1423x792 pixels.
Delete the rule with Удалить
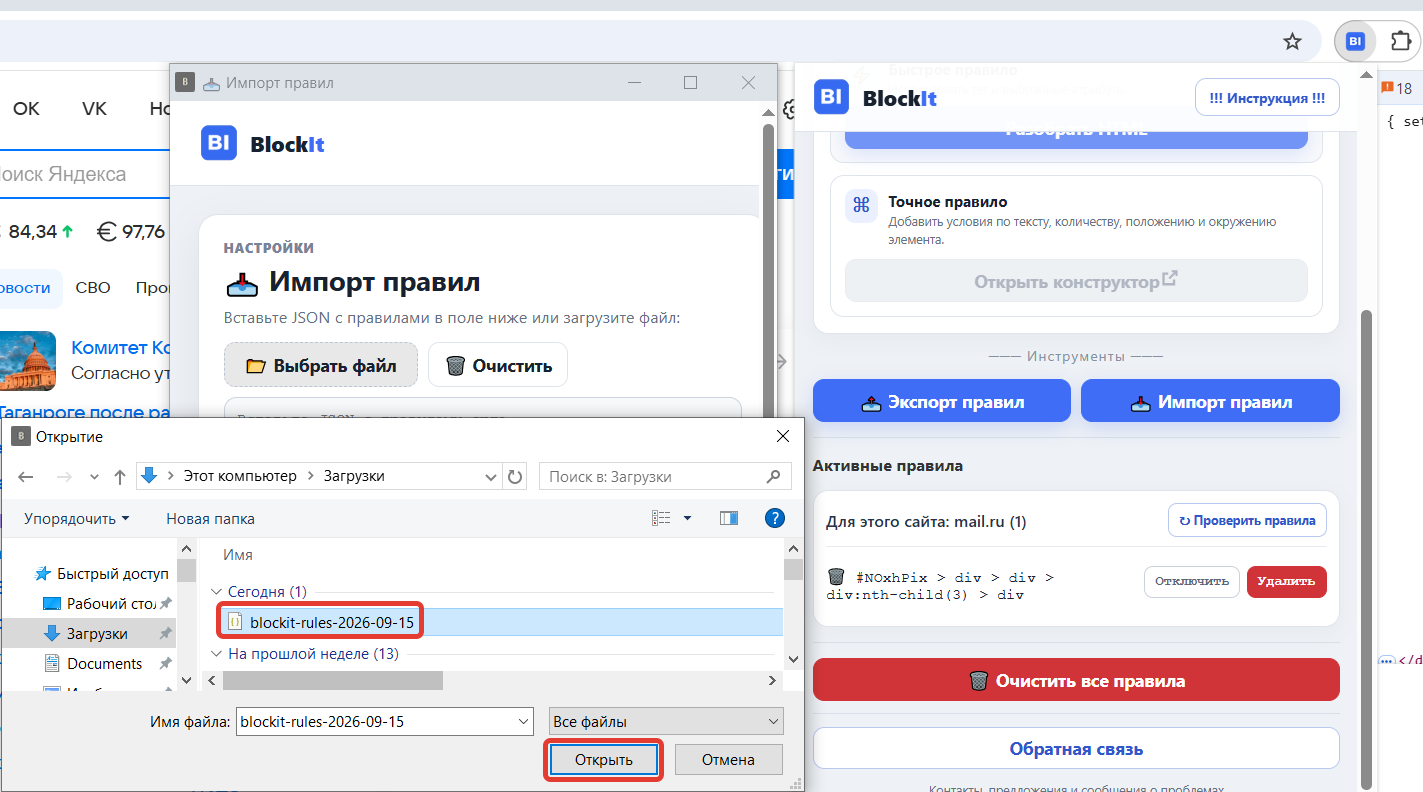(1286, 581)
